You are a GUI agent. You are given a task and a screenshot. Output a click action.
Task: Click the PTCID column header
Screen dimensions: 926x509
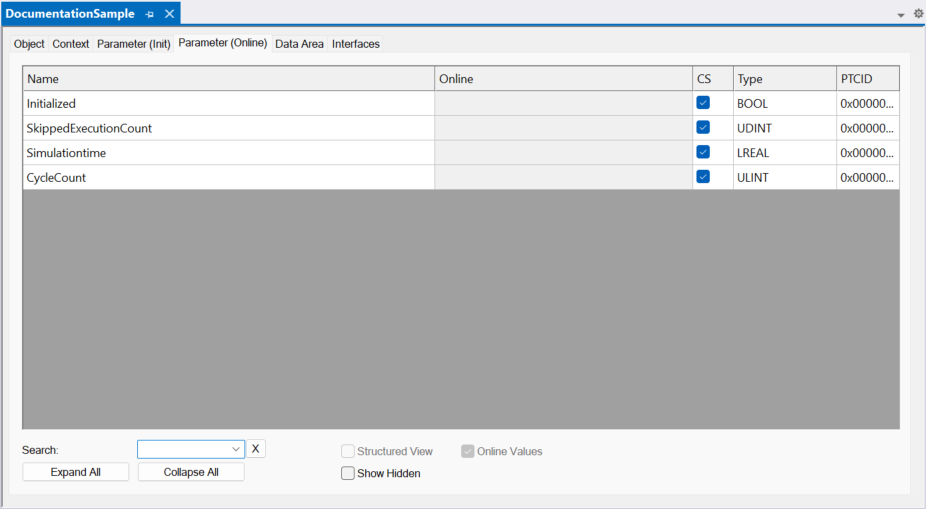(x=868, y=79)
